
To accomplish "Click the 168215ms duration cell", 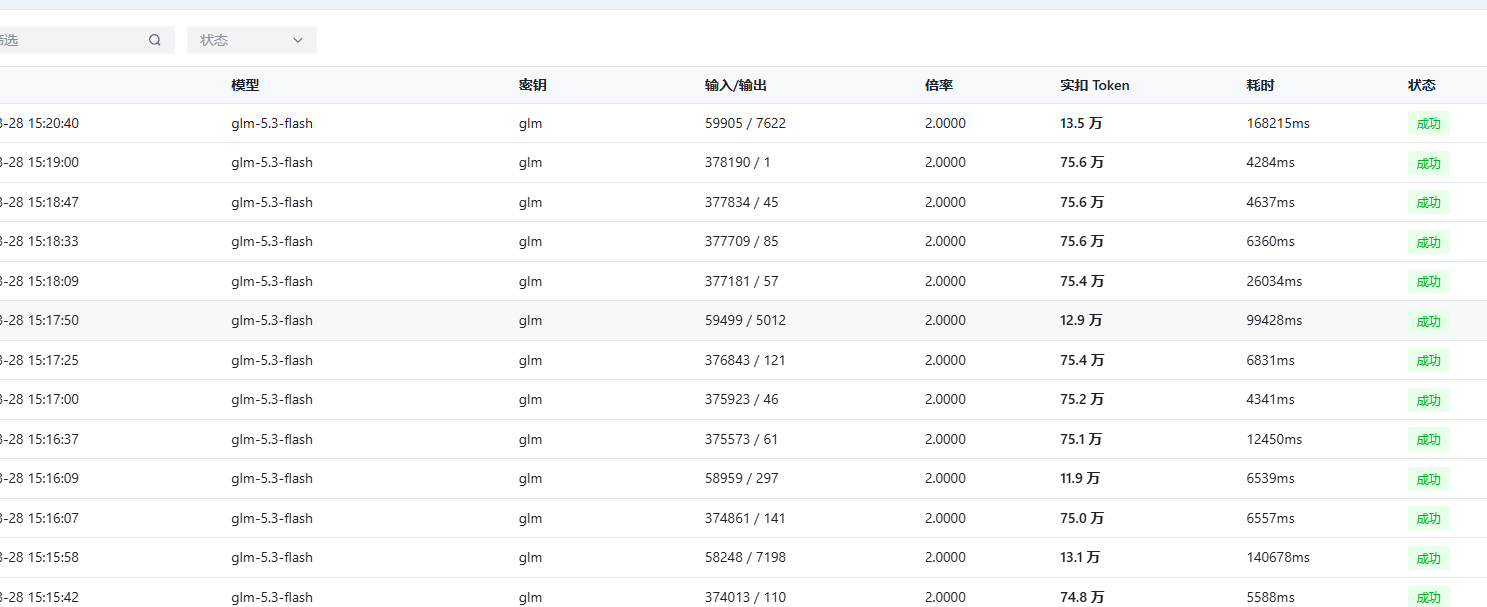I will point(1278,123).
